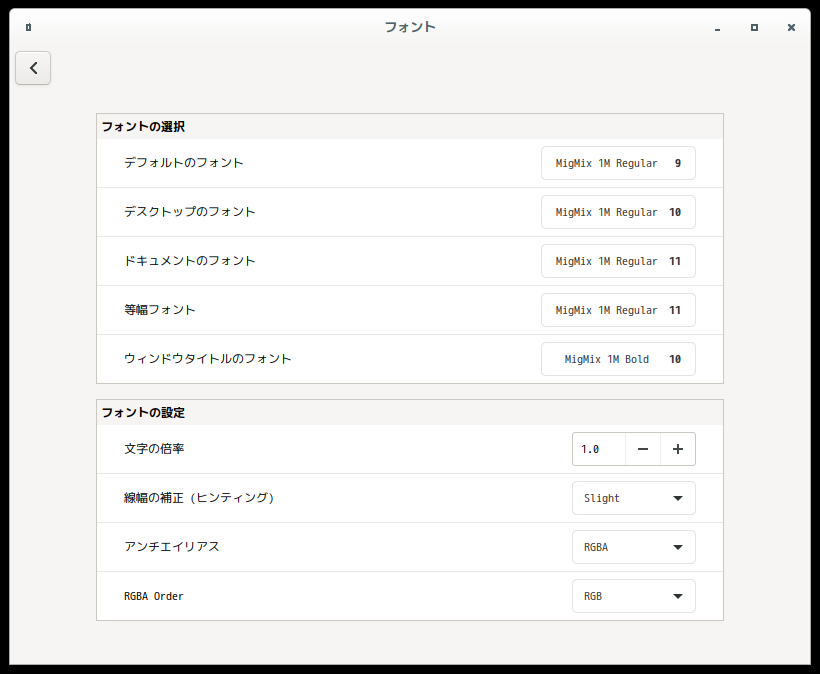This screenshot has height=674, width=820.
Task: Click the 文字の倍率 value field
Action: pyautogui.click(x=599, y=449)
